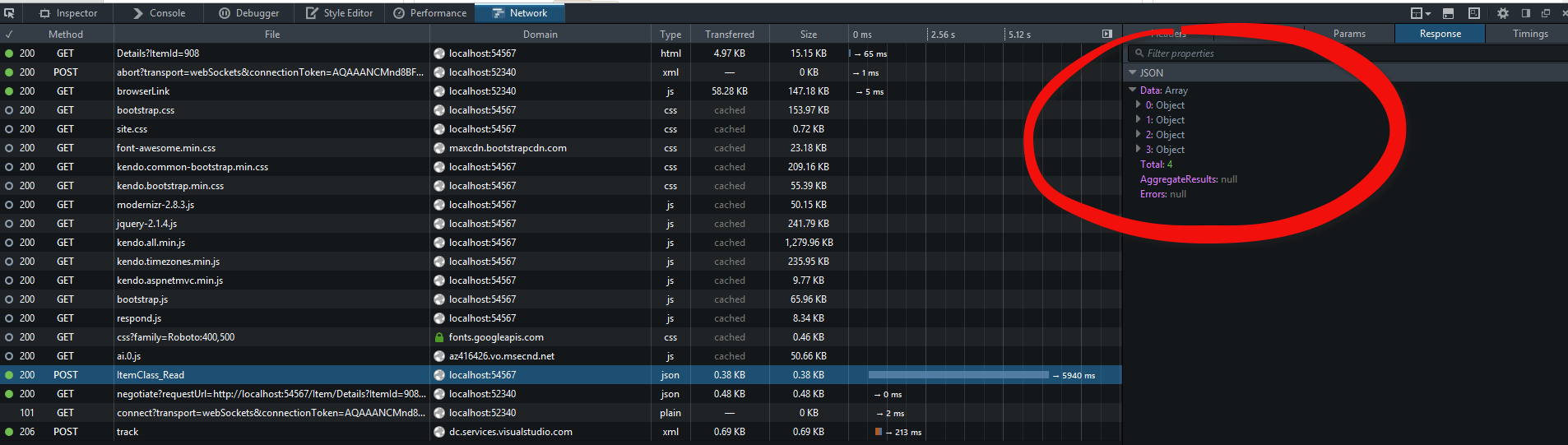Viewport: 1568px width, 445px height.
Task: Open the Params tab
Action: pyautogui.click(x=1349, y=34)
